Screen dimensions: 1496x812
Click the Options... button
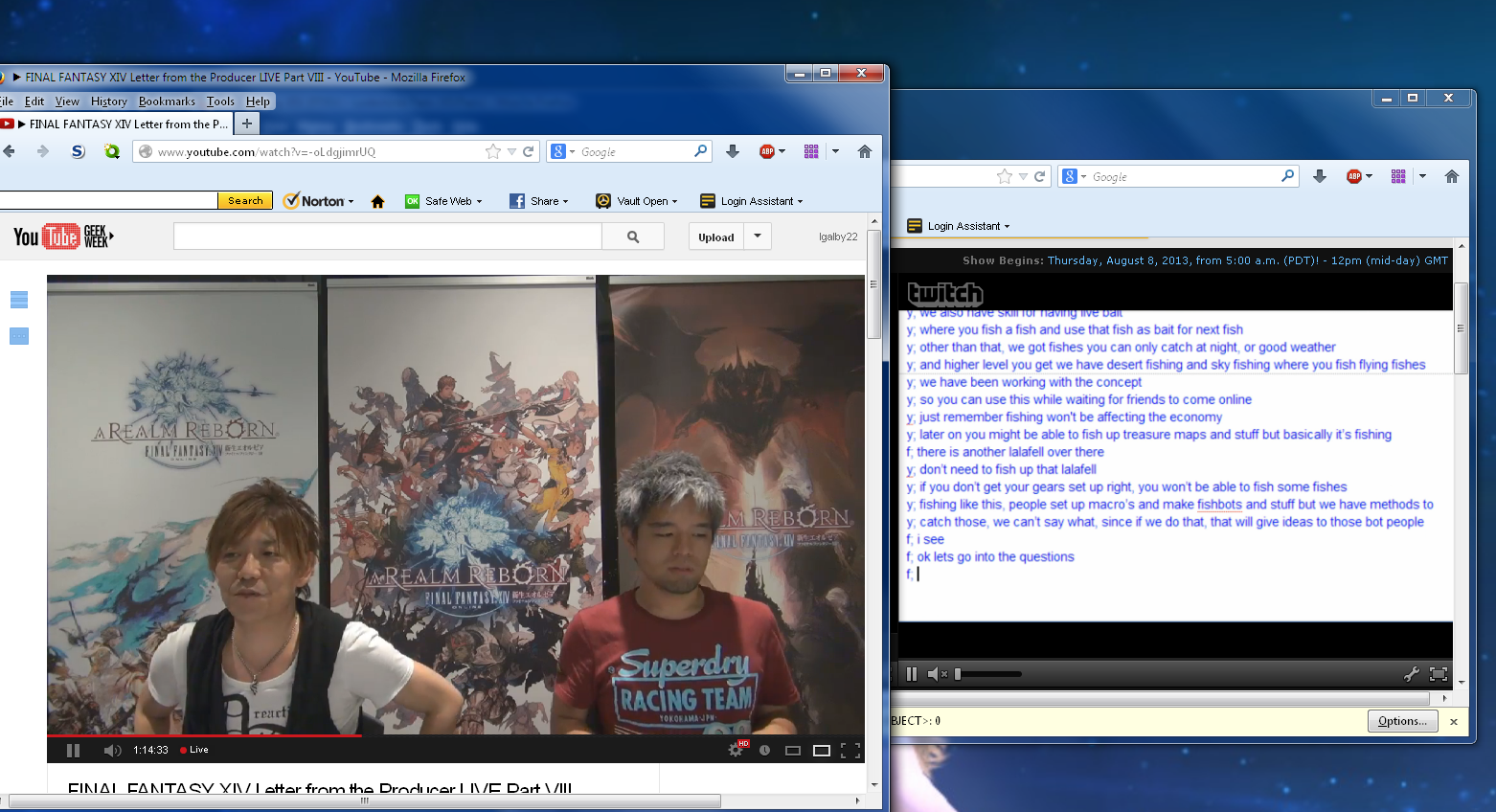tap(1402, 721)
